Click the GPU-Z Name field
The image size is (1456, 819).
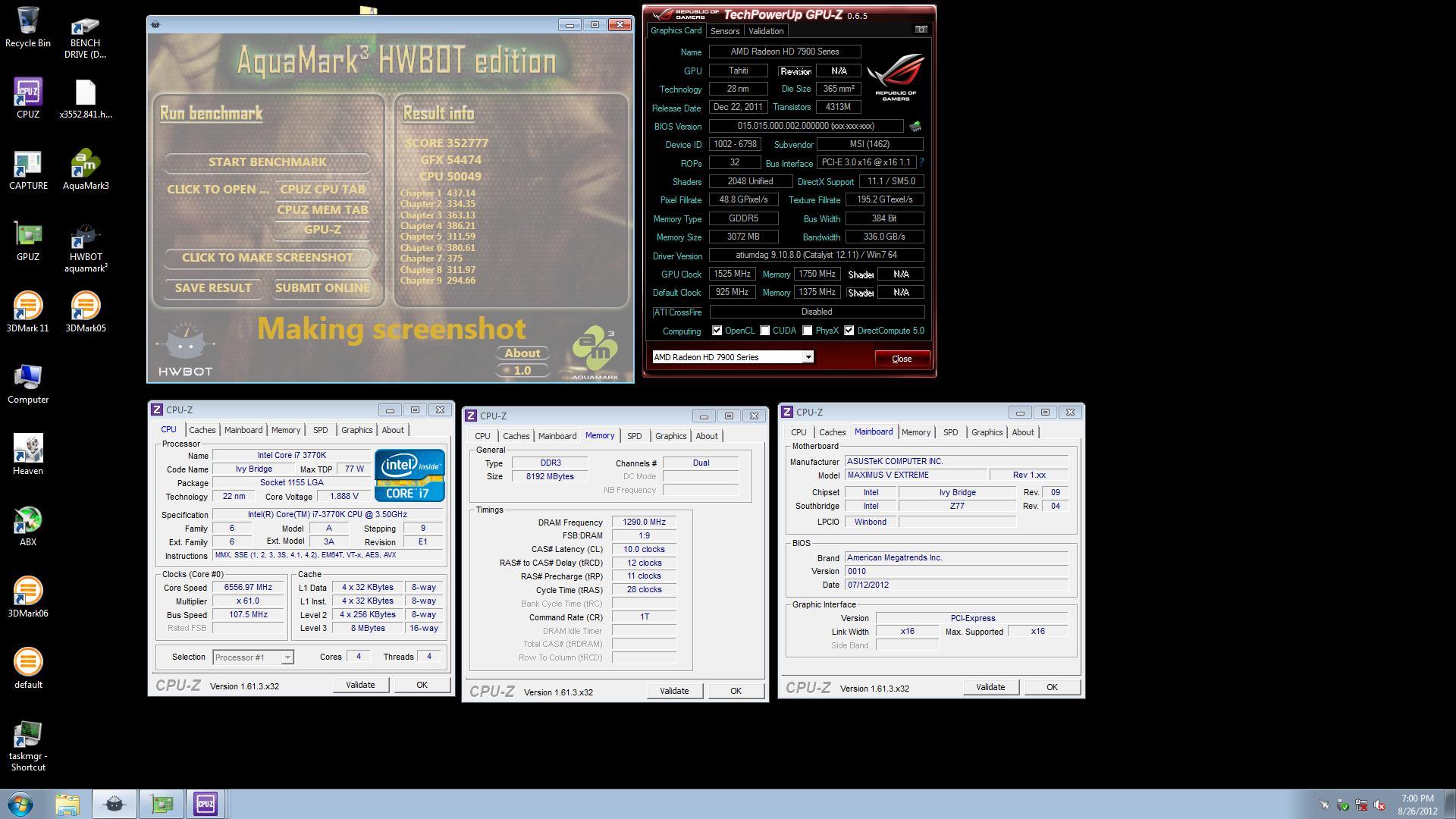pyautogui.click(x=785, y=52)
